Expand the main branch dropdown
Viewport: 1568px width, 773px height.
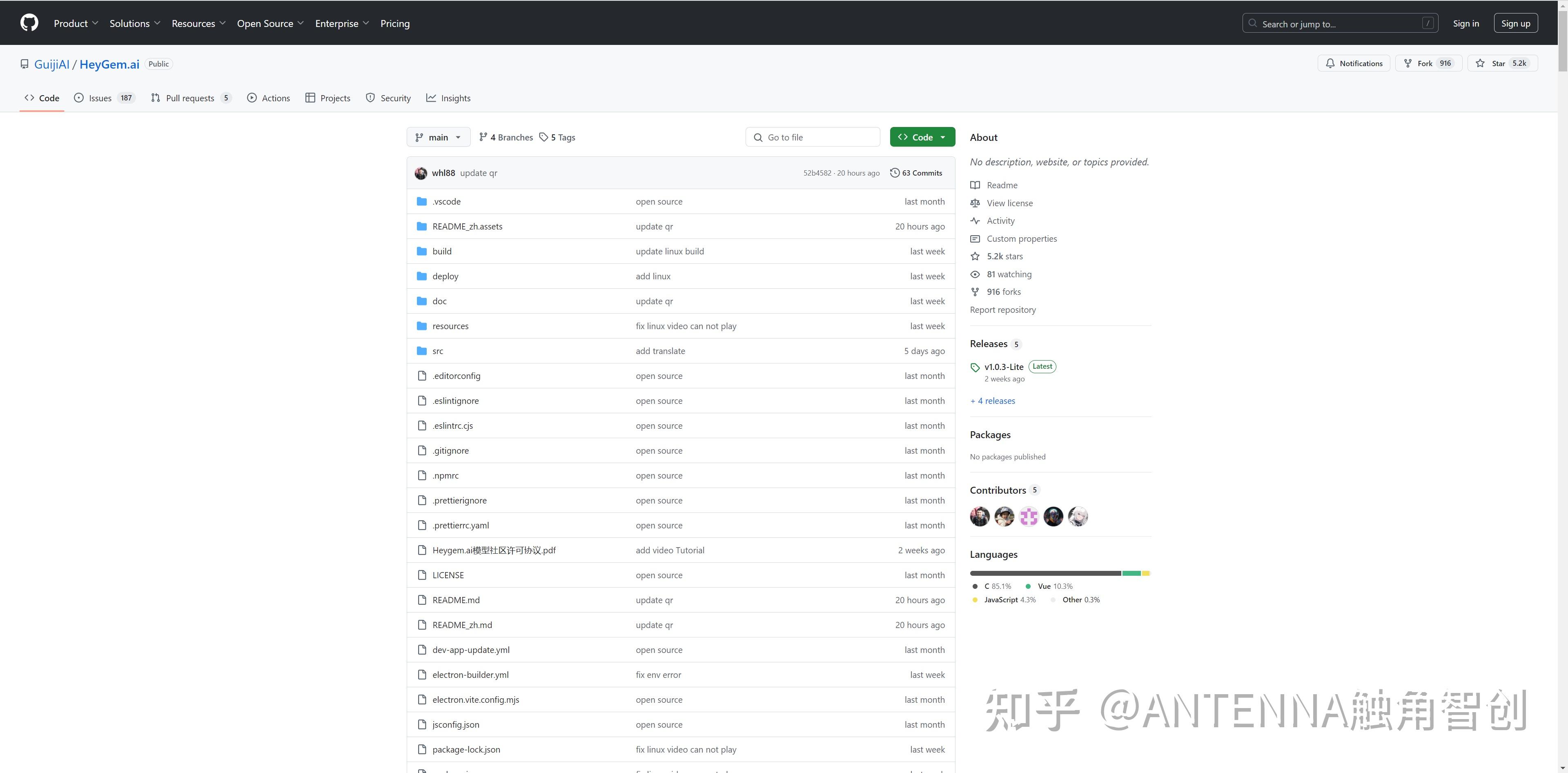(x=438, y=138)
